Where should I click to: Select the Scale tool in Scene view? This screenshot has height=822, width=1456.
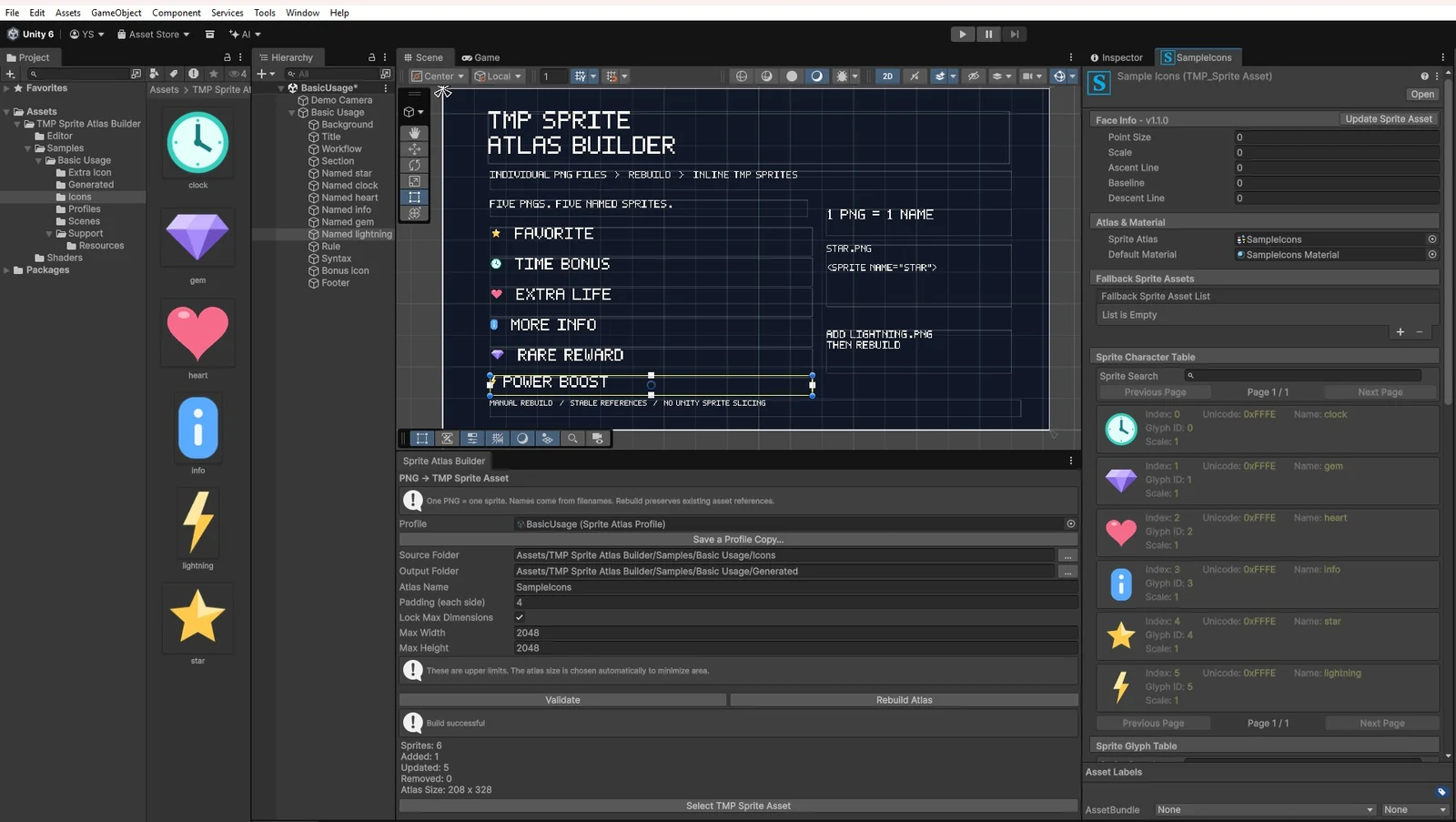point(414,181)
